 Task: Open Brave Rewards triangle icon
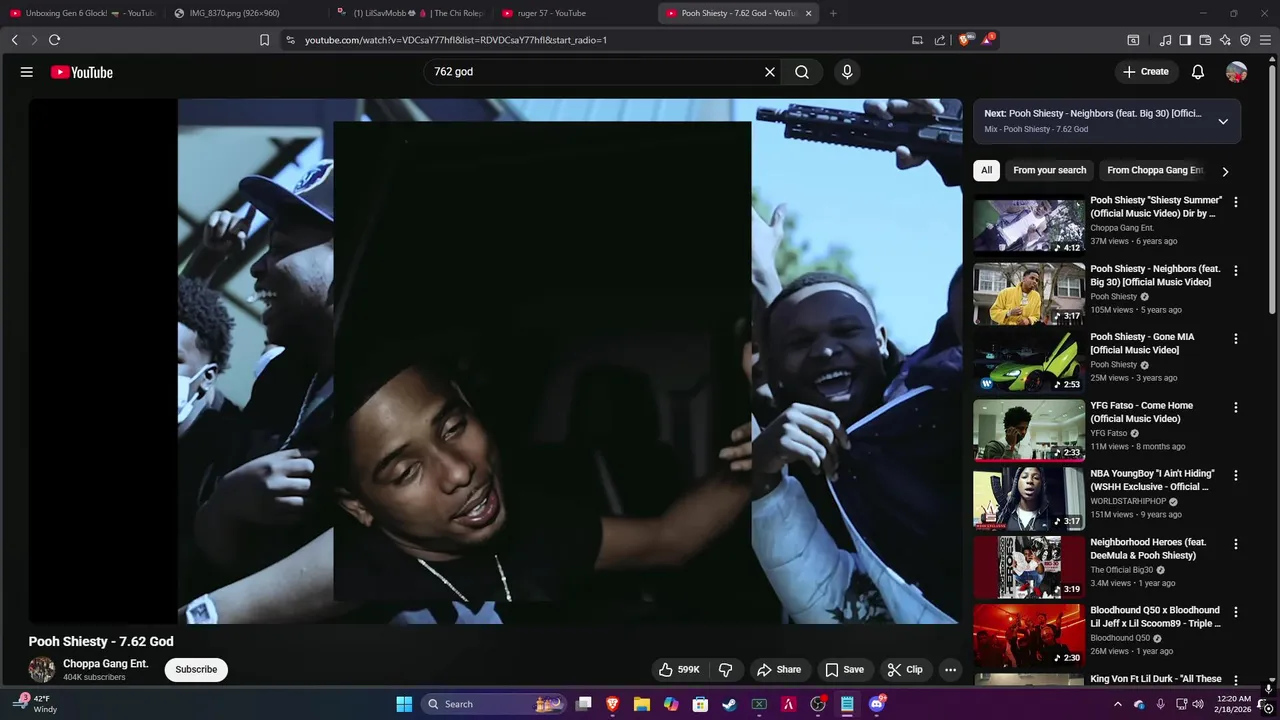click(988, 40)
